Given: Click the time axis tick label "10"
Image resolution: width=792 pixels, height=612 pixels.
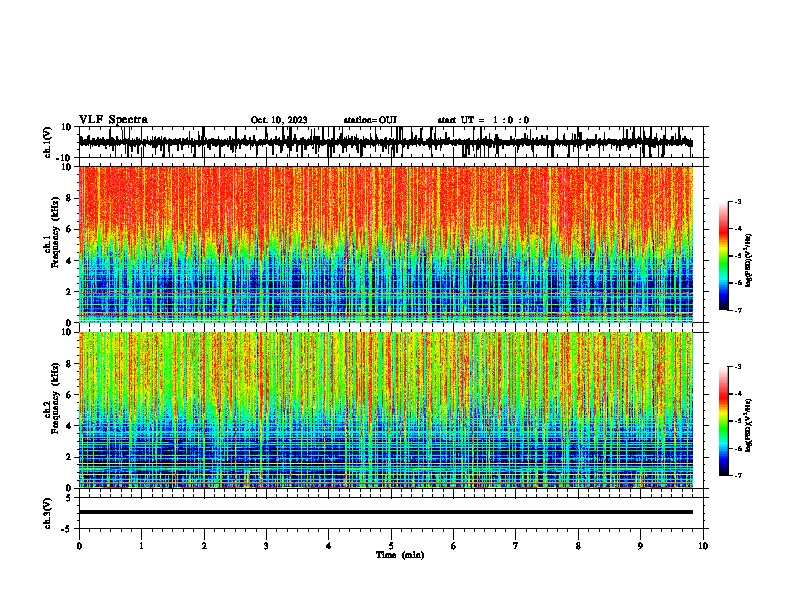Looking at the screenshot, I should click(x=703, y=546).
